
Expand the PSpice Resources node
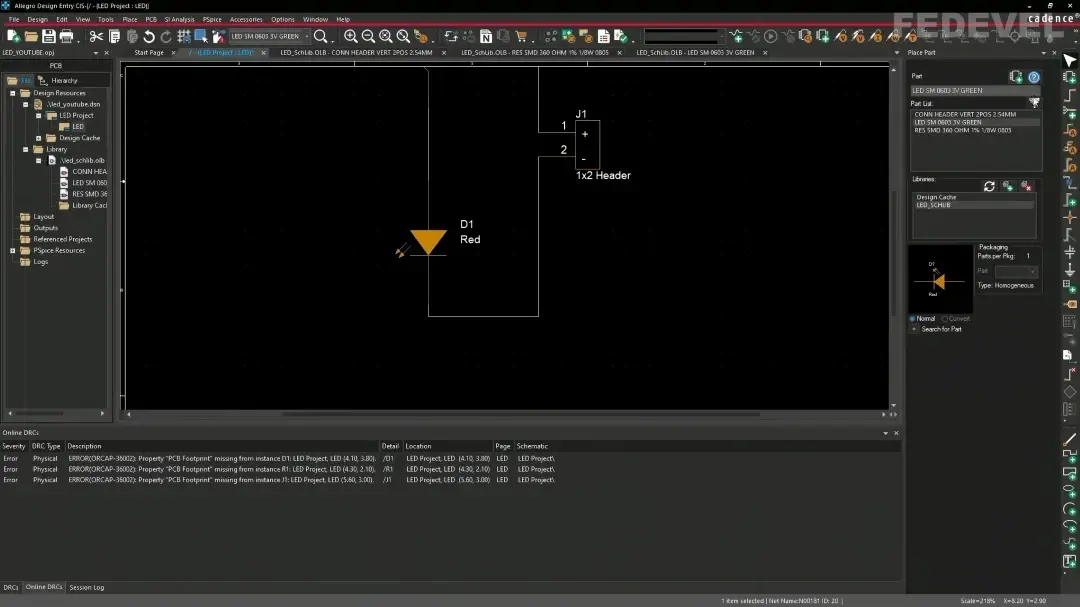coord(12,250)
